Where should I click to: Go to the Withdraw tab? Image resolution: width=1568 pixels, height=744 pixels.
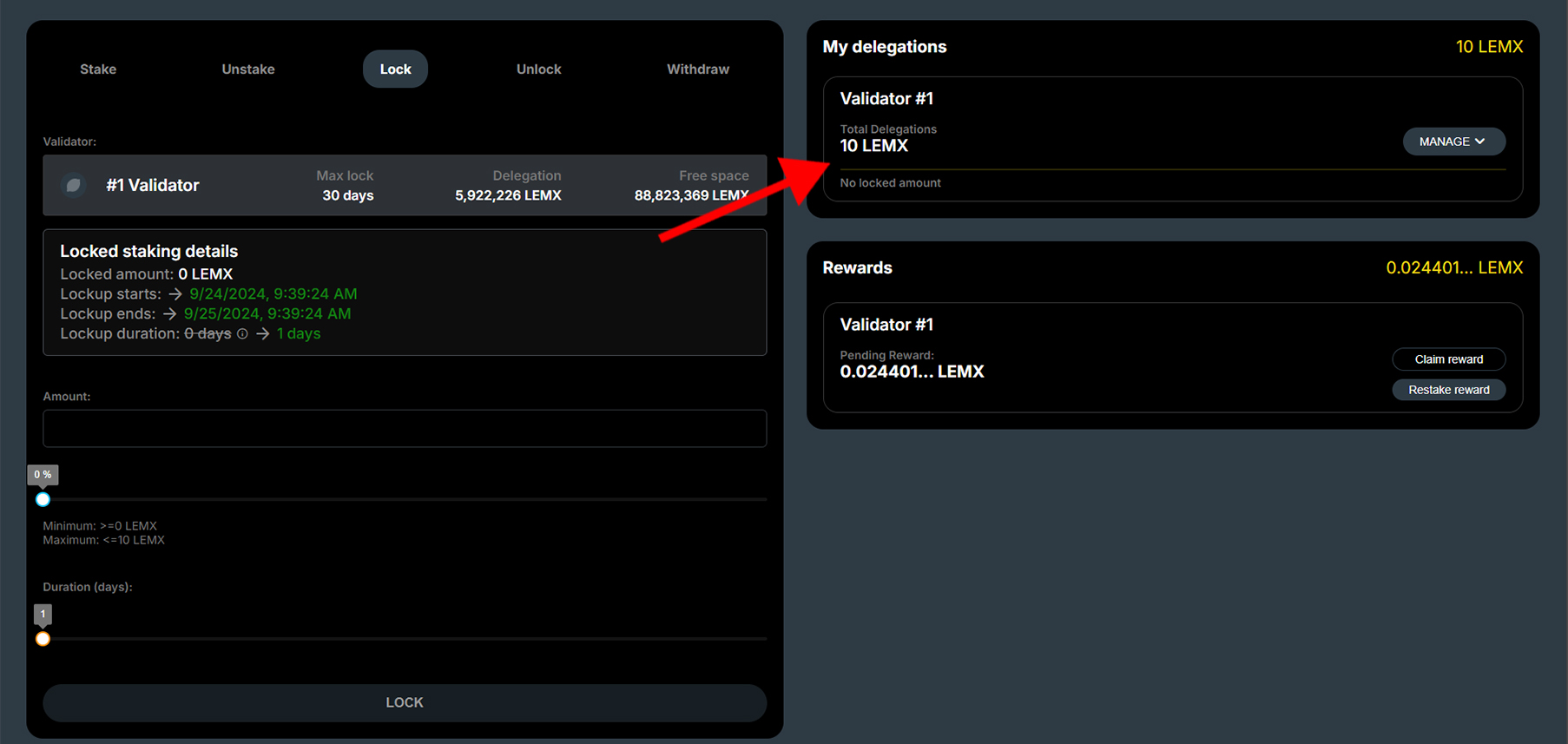pos(697,69)
